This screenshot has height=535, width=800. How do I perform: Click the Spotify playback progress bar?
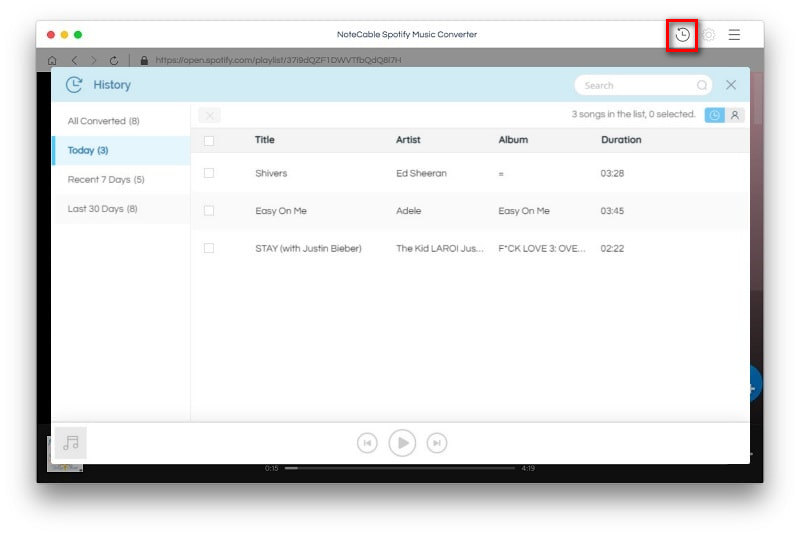[x=399, y=468]
